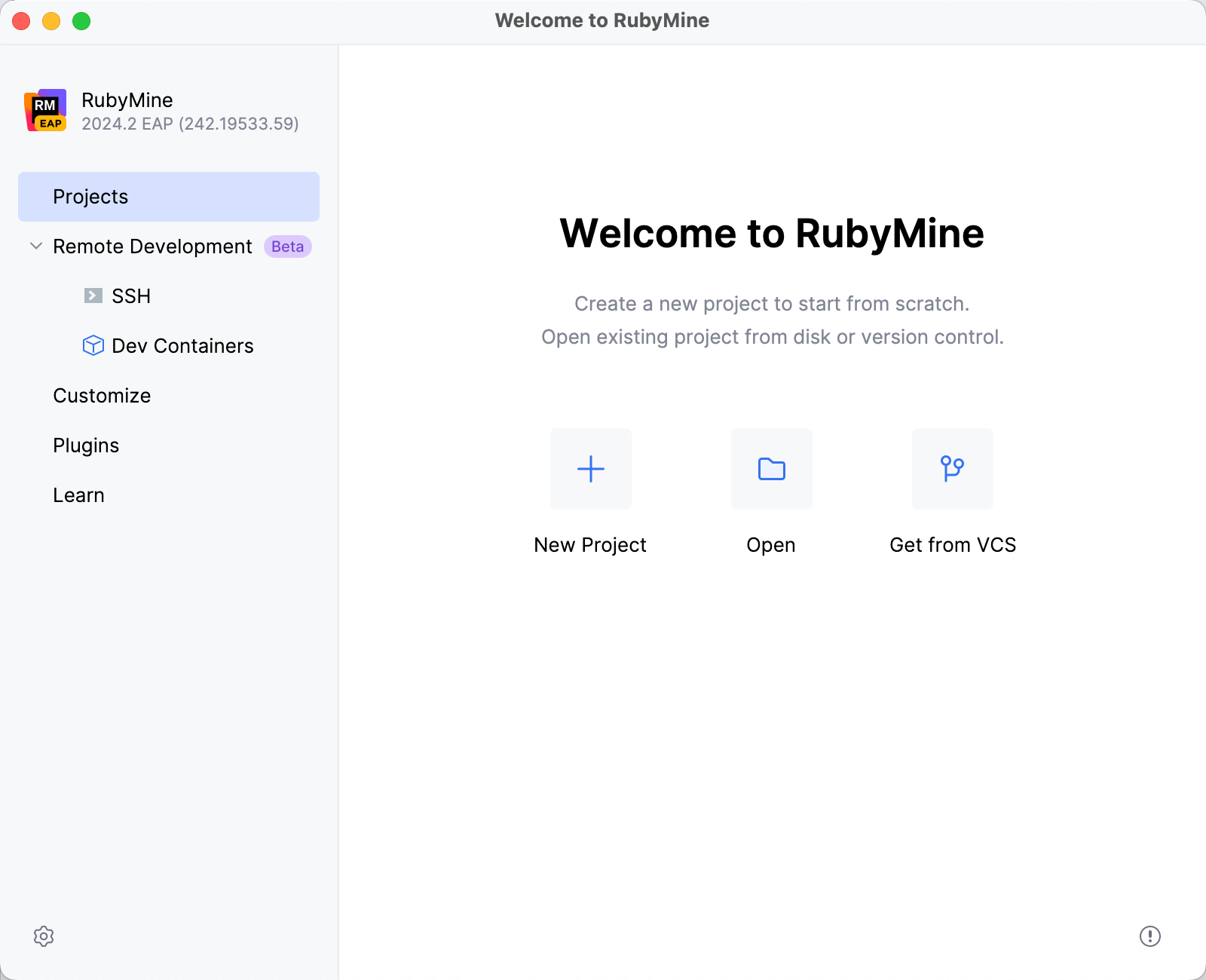This screenshot has width=1206, height=980.
Task: Maximize the window with green button
Action: point(81,21)
